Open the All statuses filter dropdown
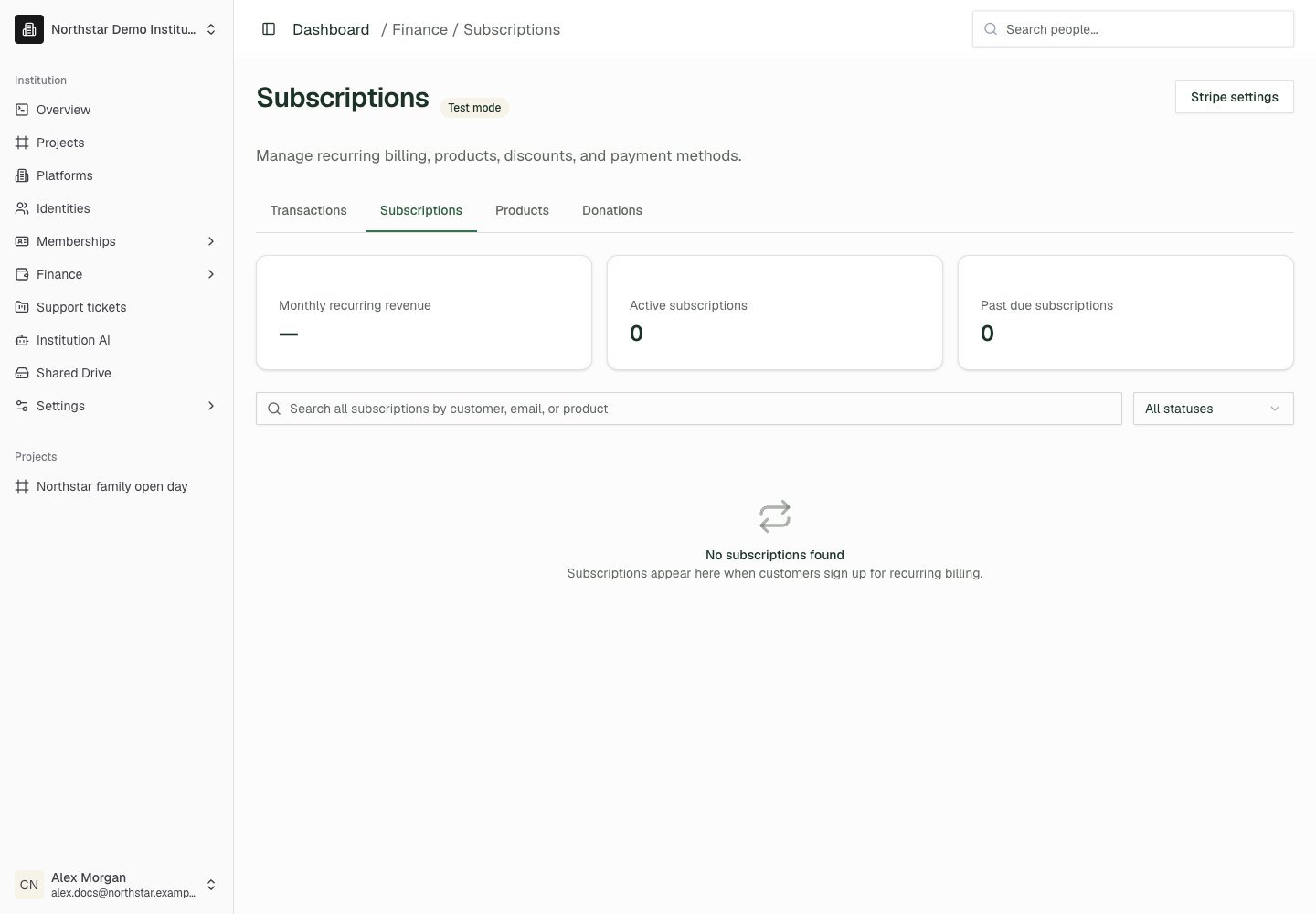 point(1213,409)
